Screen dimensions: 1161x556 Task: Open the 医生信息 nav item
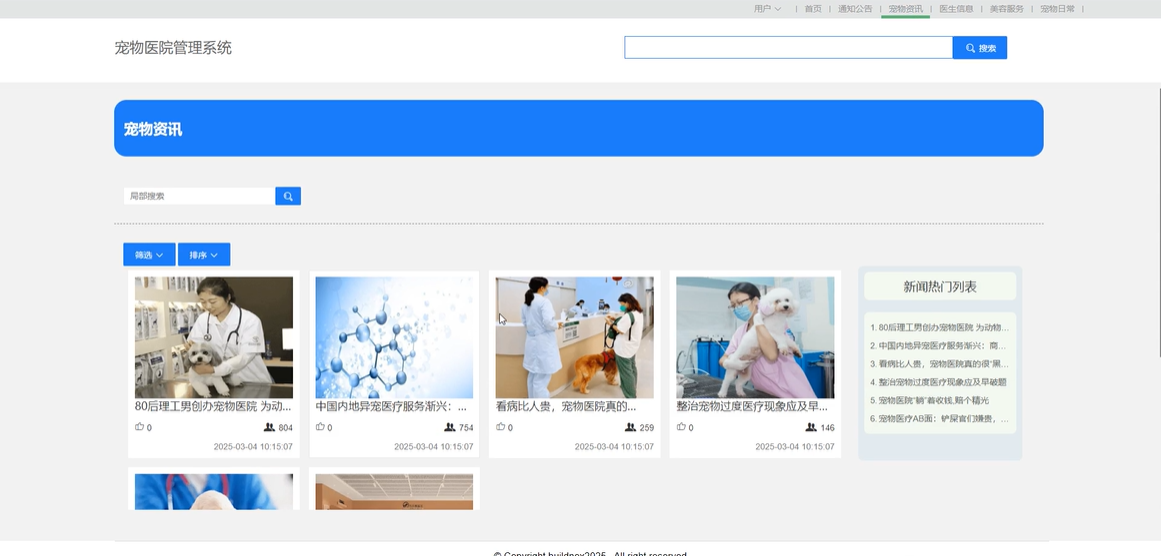pyautogui.click(x=957, y=9)
